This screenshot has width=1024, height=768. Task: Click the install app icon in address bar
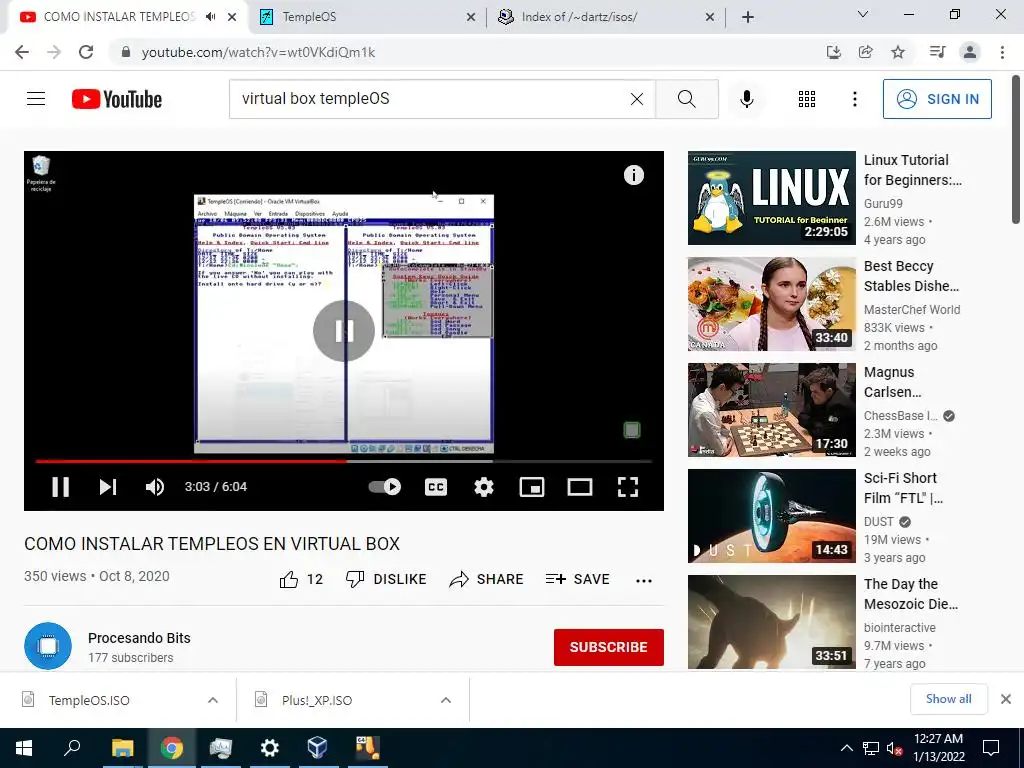833,52
